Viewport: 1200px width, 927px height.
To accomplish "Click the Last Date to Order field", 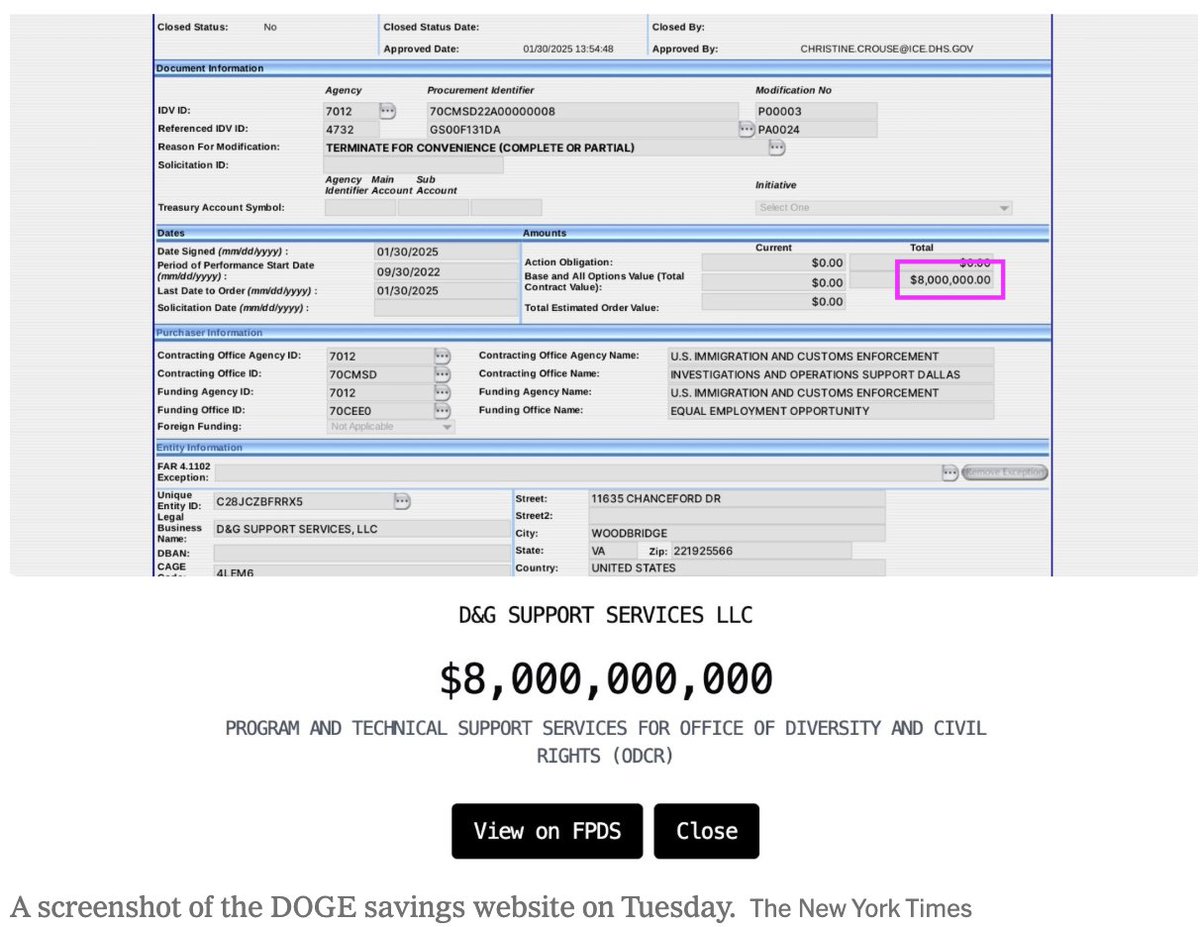I will click(x=447, y=290).
